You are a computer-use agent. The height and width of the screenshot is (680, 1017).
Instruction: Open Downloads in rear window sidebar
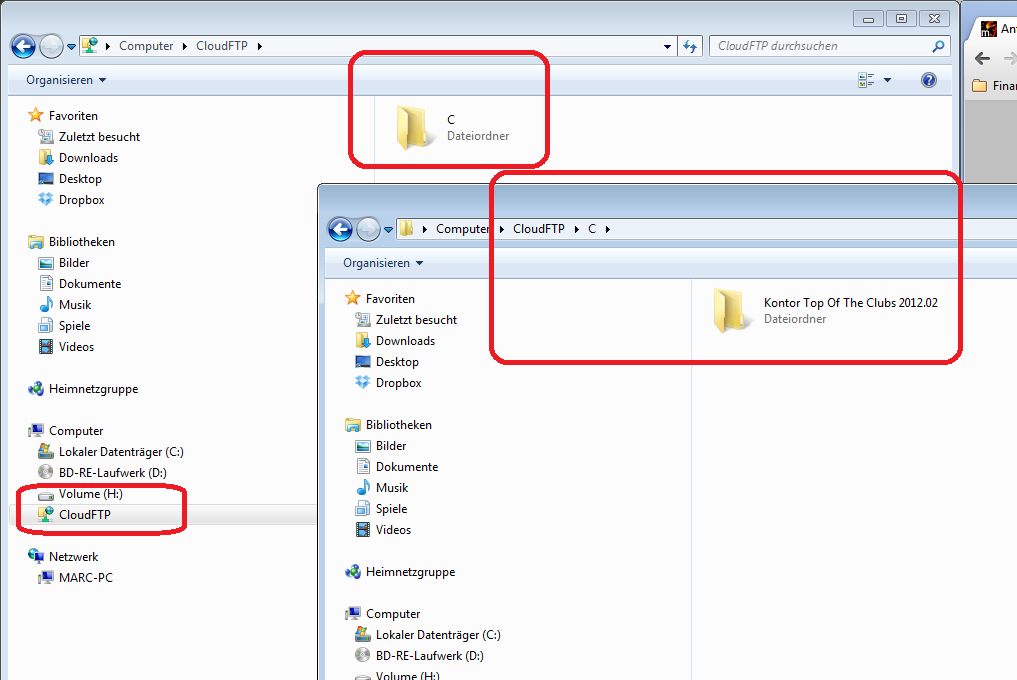point(78,158)
